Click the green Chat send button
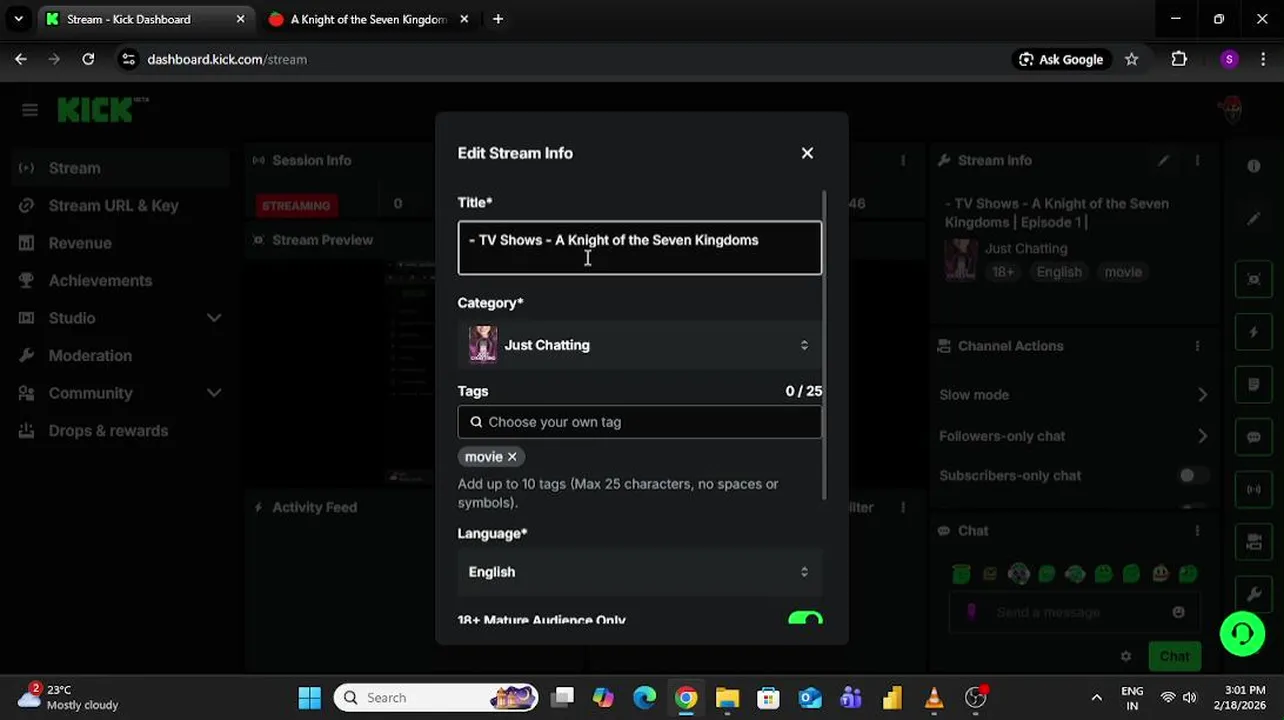1284x720 pixels. tap(1174, 657)
